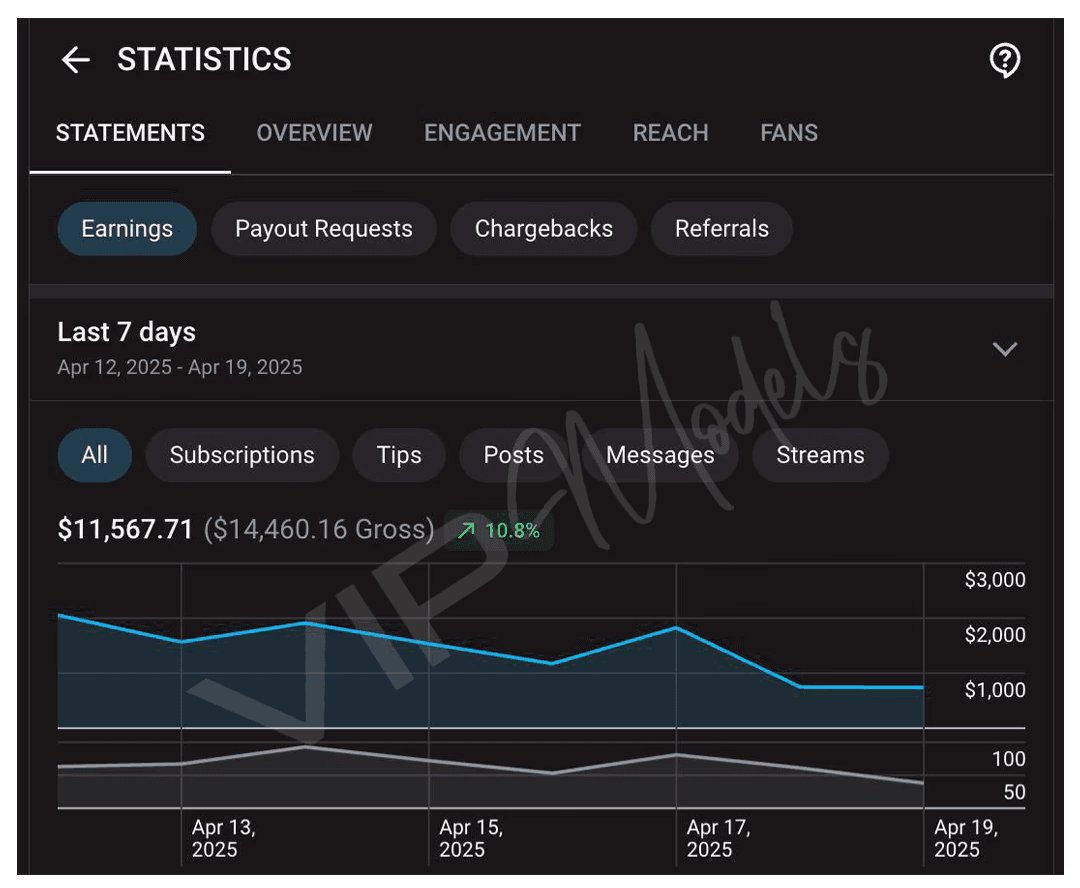1080x888 pixels.
Task: Filter earnings by Messages
Action: 660,455
